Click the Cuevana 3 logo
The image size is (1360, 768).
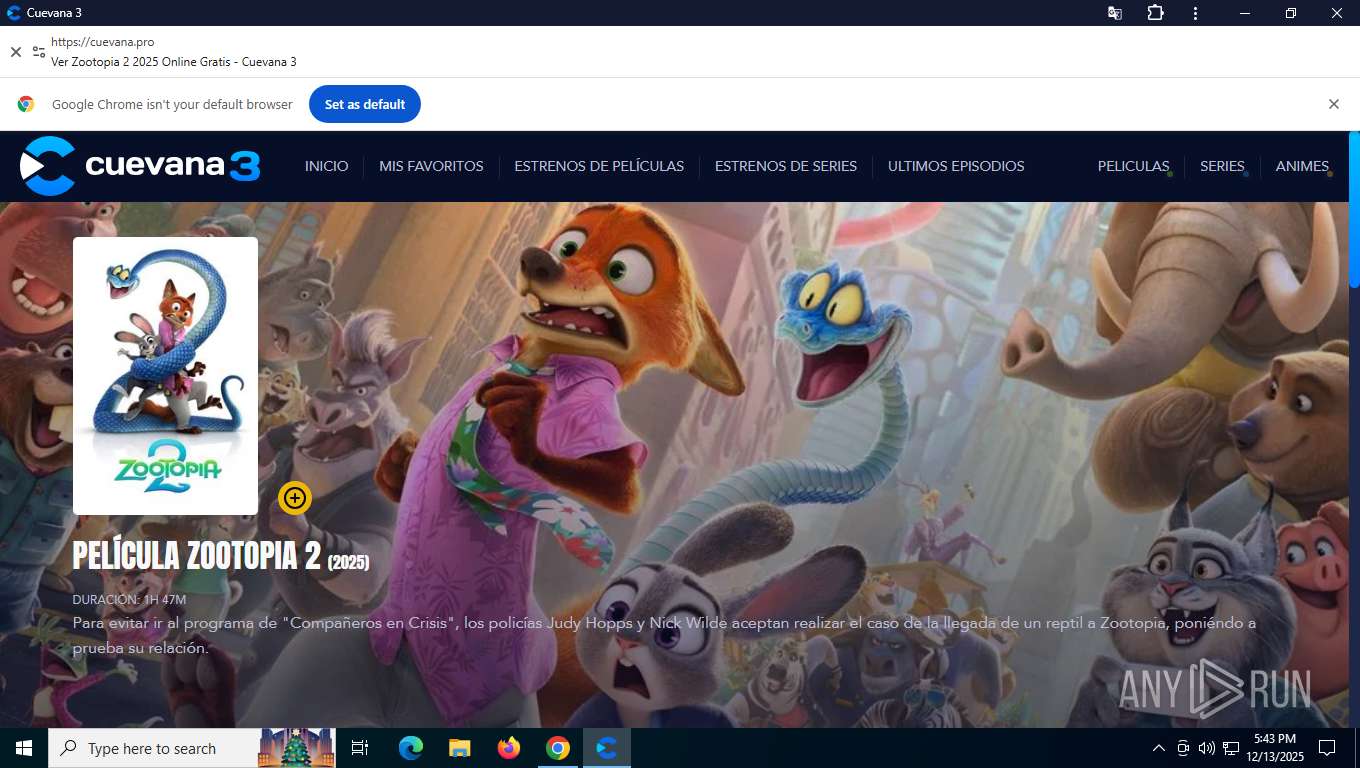(141, 166)
